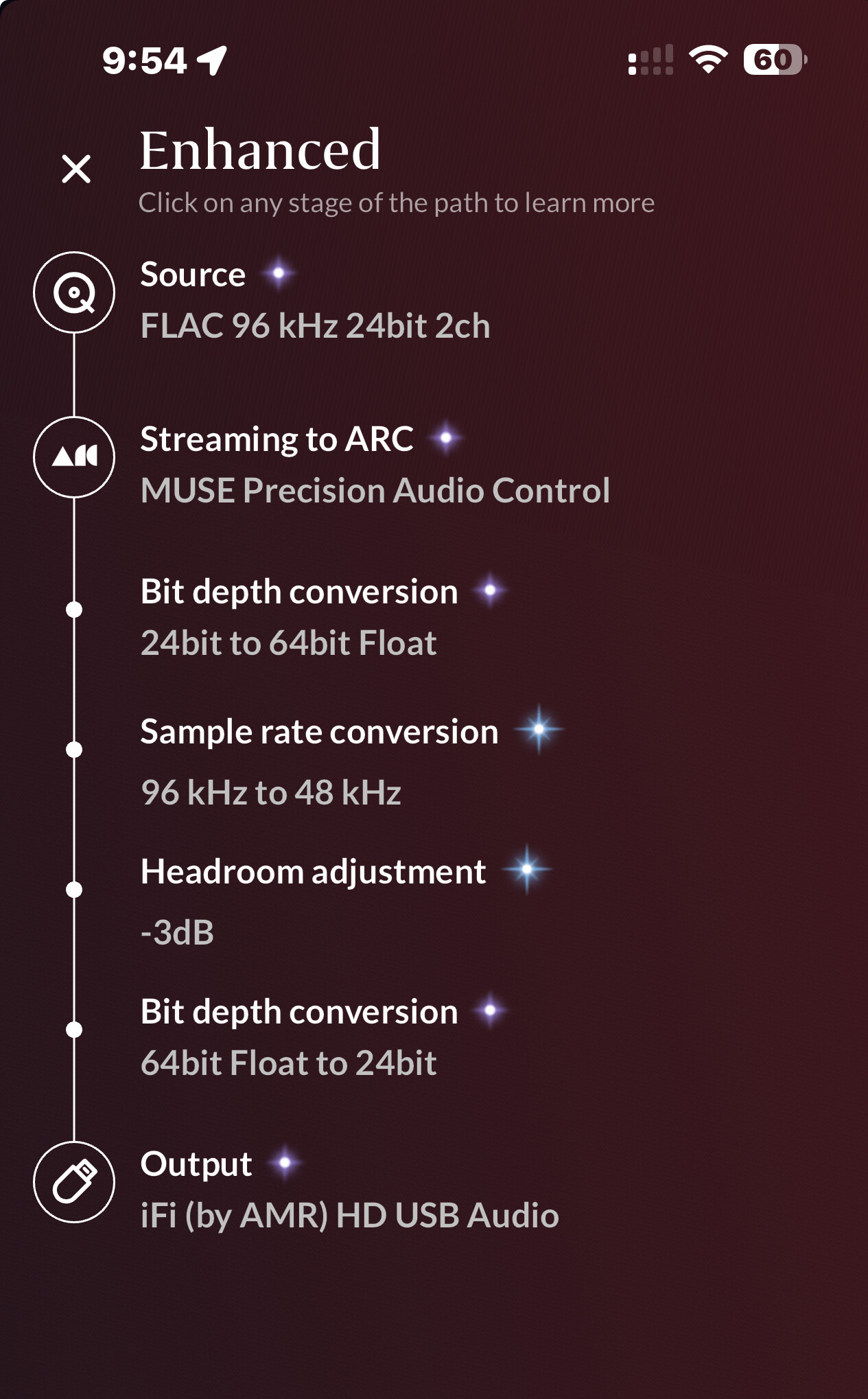Tap the Source disc icon

74,292
